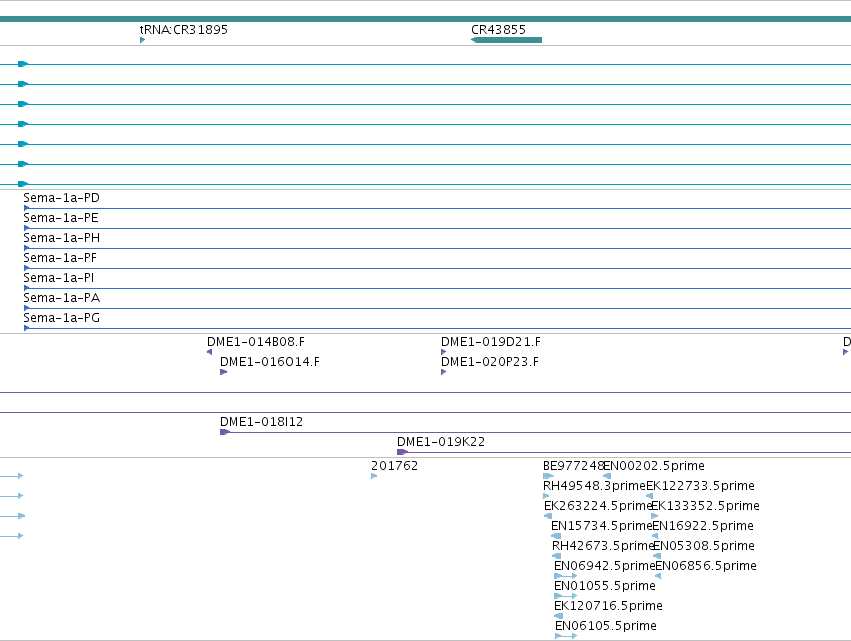Select the DME1-019K22 clone label
Image resolution: width=851 pixels, height=641 pixels.
point(441,442)
